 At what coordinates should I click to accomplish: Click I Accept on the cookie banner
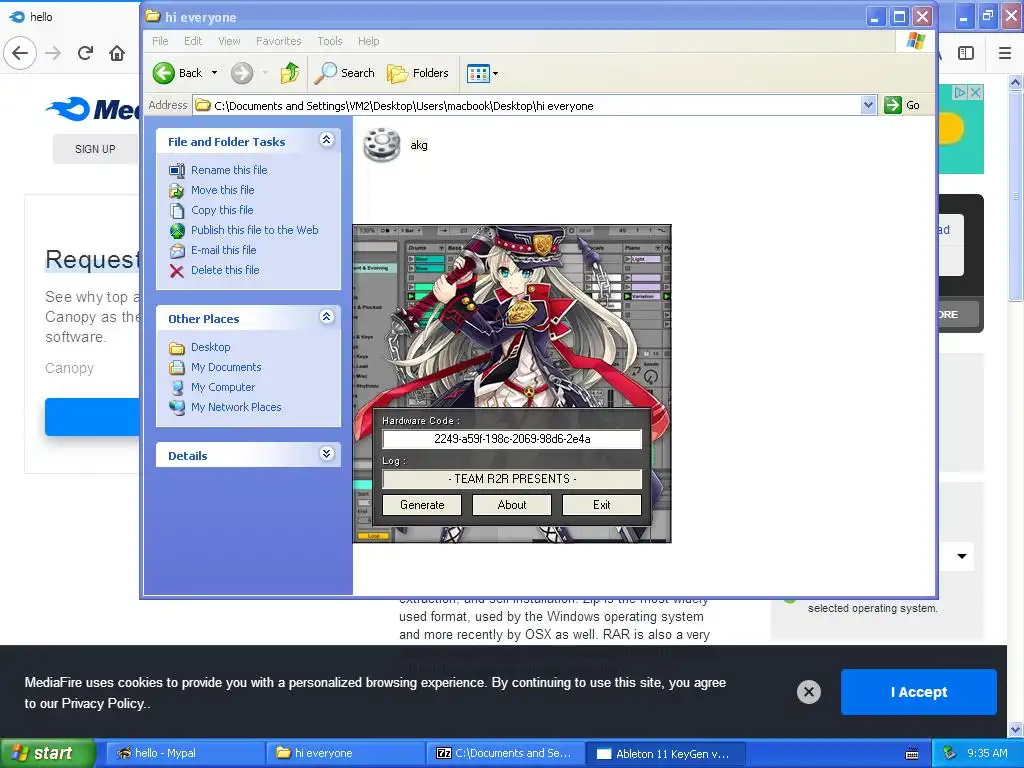pyautogui.click(x=919, y=692)
